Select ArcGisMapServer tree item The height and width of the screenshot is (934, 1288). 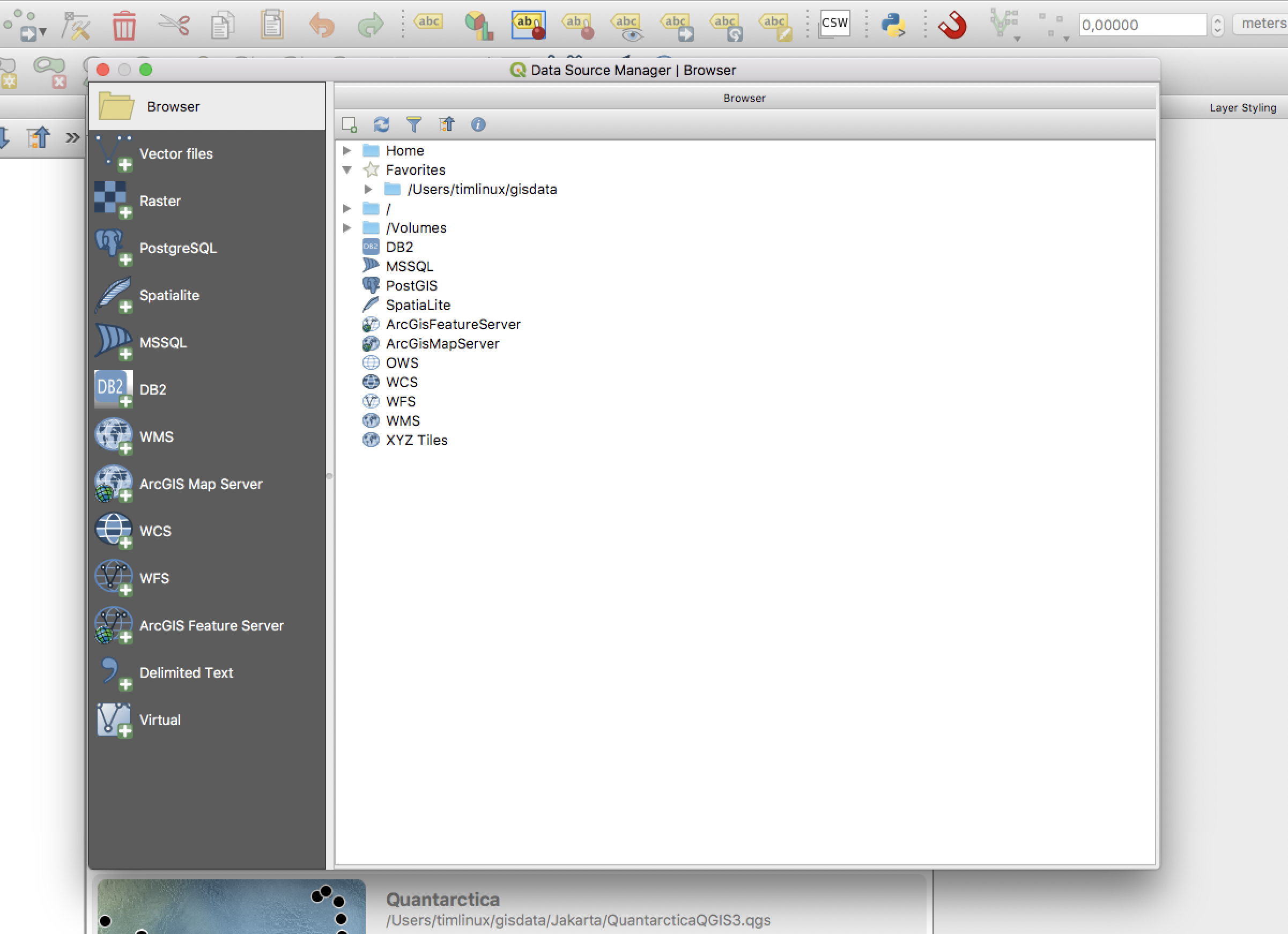442,344
